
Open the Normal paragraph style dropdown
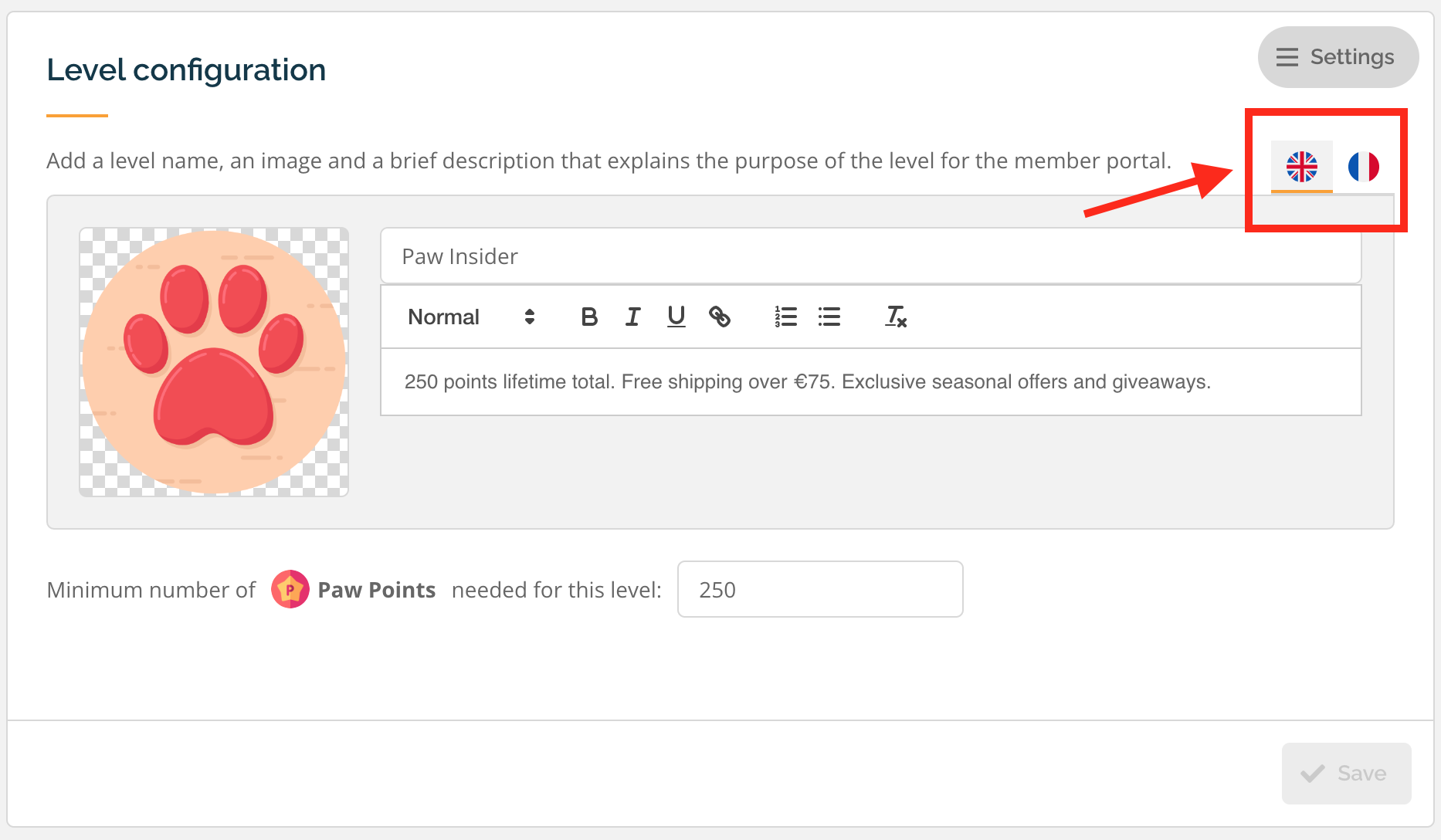coord(443,317)
